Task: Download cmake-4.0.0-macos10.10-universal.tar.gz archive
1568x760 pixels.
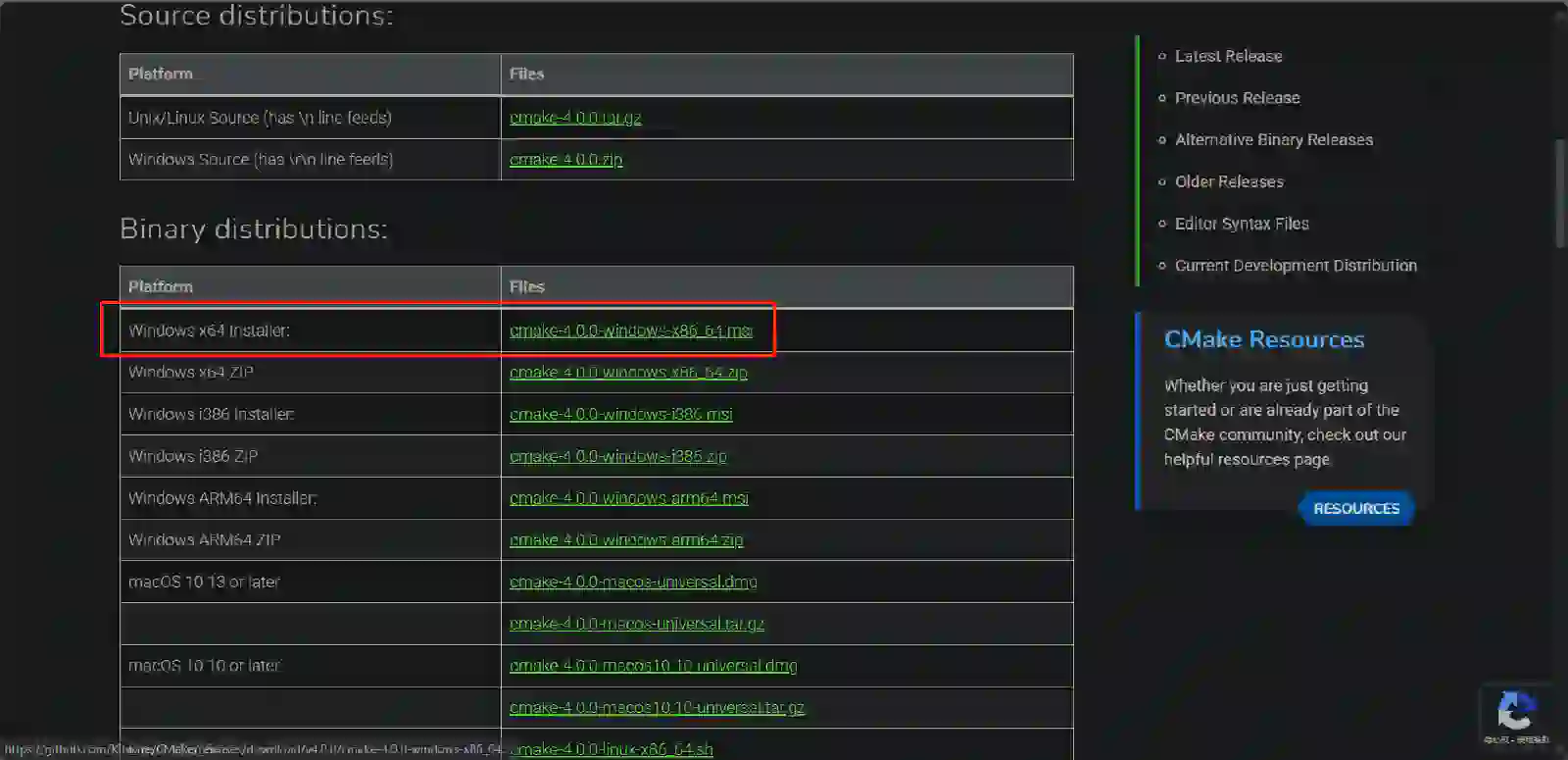Action: (x=657, y=708)
